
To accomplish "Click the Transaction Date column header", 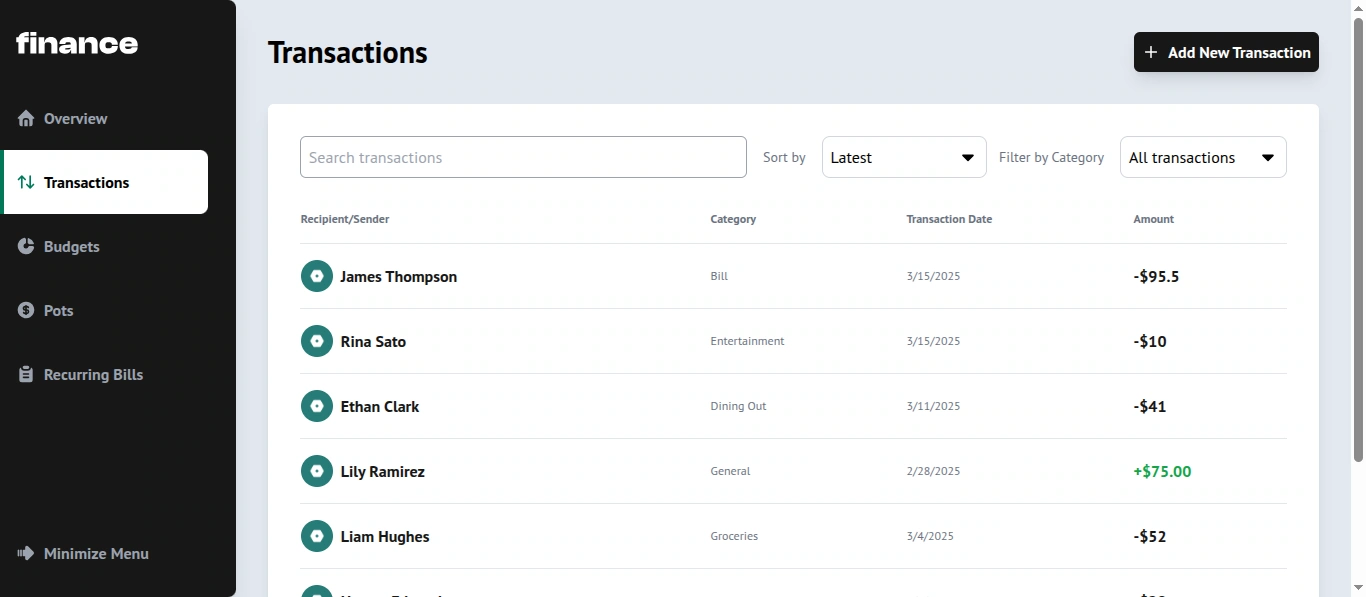I will pos(949,219).
